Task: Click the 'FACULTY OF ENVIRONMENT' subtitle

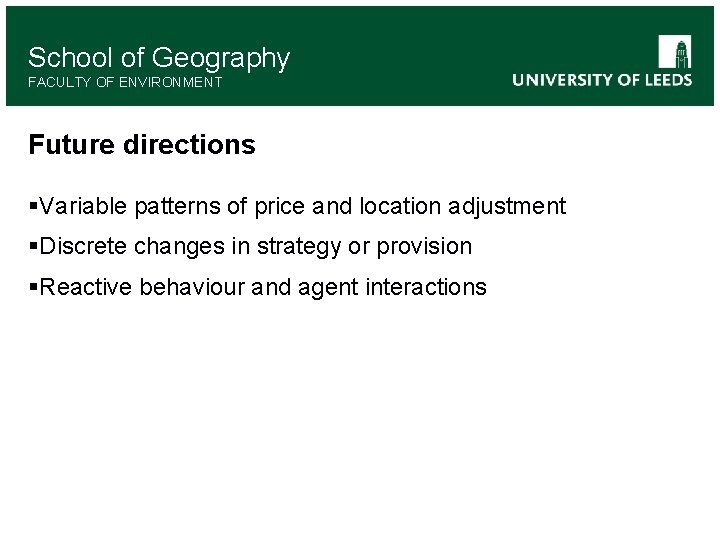Action: [x=125, y=82]
